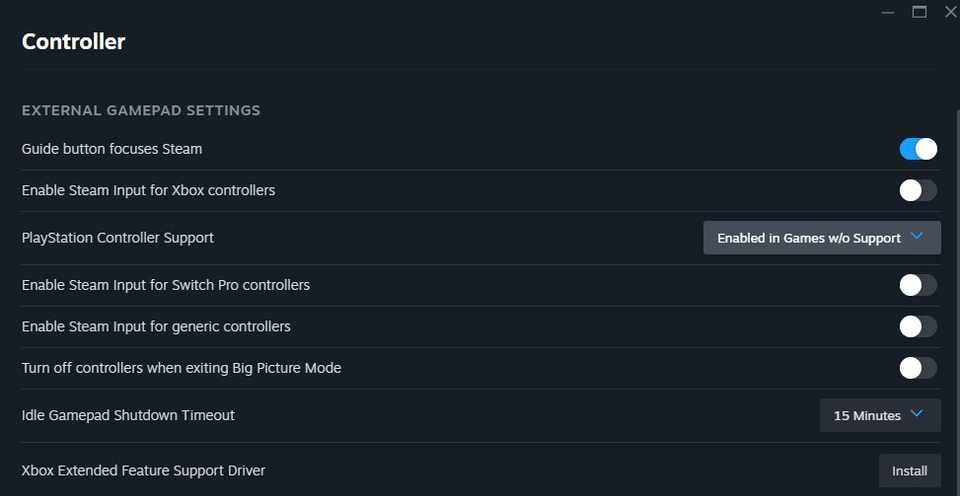The height and width of the screenshot is (496, 960).
Task: Select the PlayStation Controller Support label text
Action: (x=118, y=238)
